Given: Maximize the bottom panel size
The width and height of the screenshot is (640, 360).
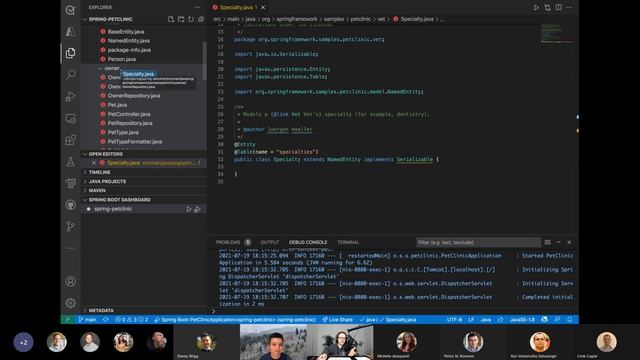Looking at the screenshot, I should (558, 242).
